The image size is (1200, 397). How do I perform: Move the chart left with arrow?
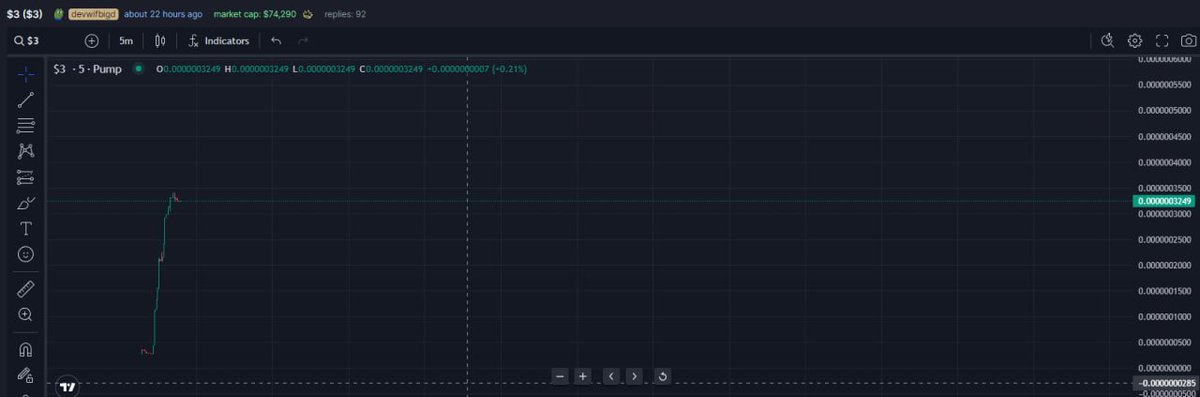coord(611,376)
